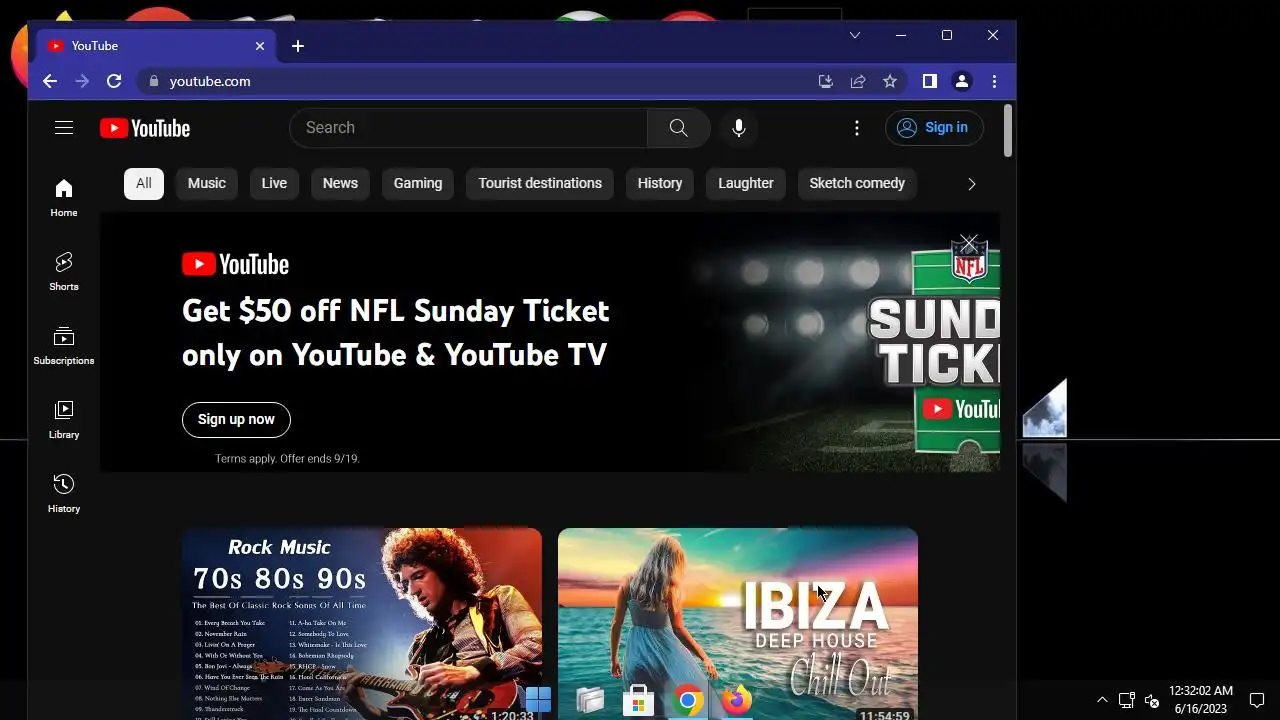This screenshot has height=720, width=1280.
Task: Open File Explorer from the taskbar
Action: click(590, 700)
